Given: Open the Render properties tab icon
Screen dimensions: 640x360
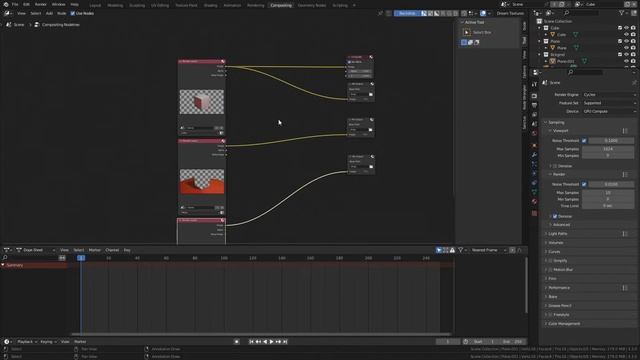Looking at the screenshot, I should point(534,96).
